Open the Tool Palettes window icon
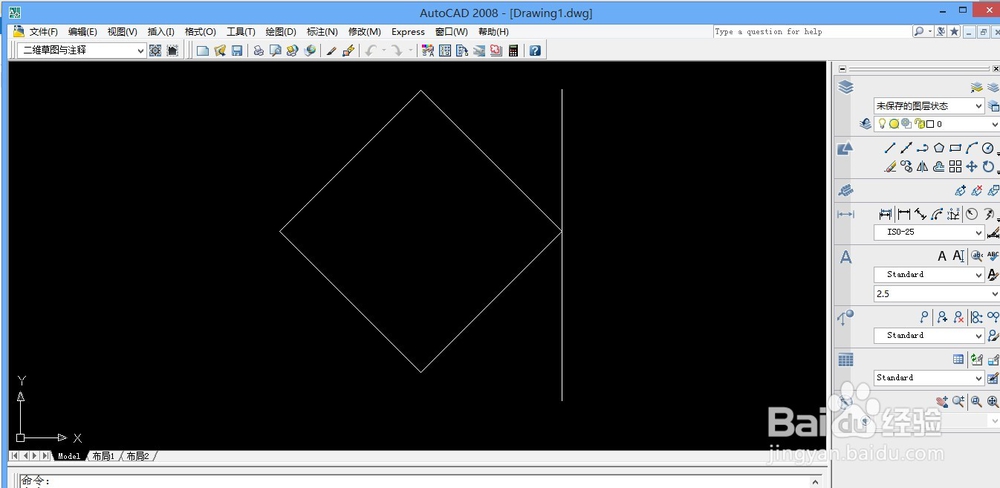 pos(462,50)
